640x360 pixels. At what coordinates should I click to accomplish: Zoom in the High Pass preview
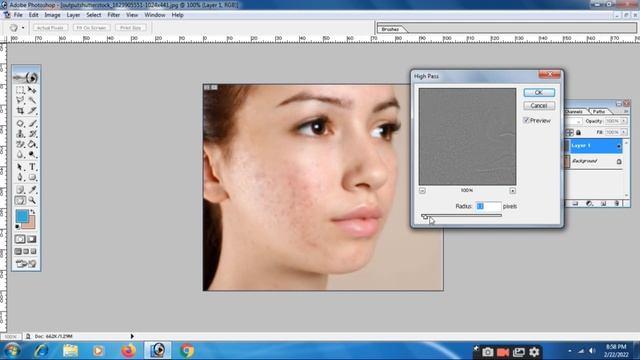point(513,191)
